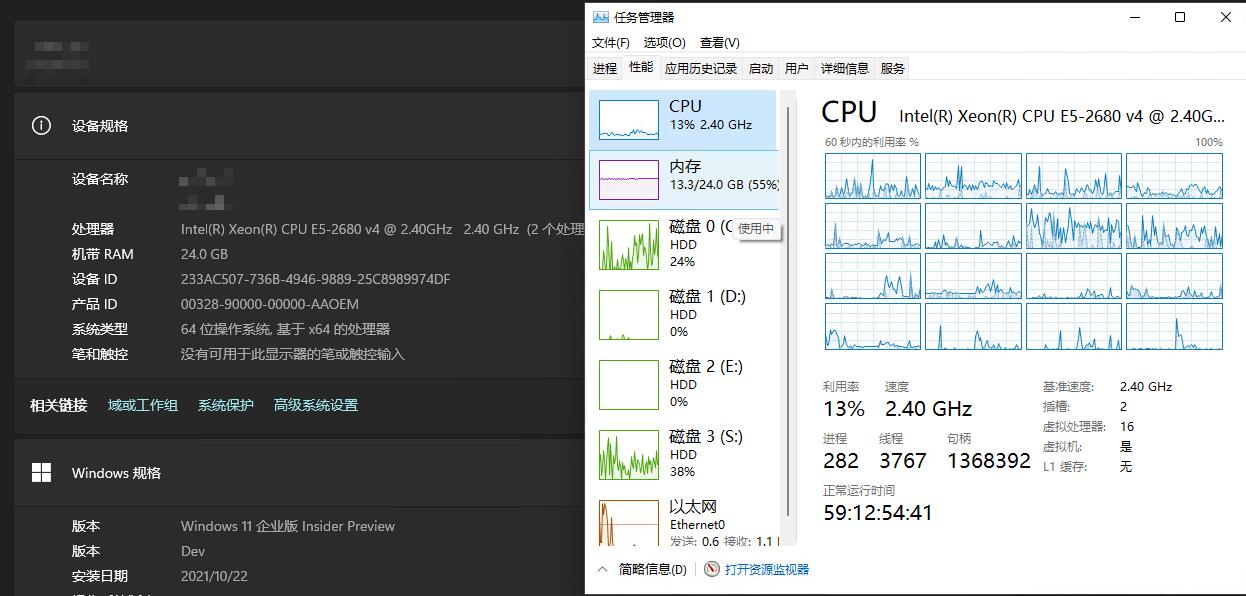Switch to the 详细信息 tab
Screen dimensions: 1246x596
845,69
